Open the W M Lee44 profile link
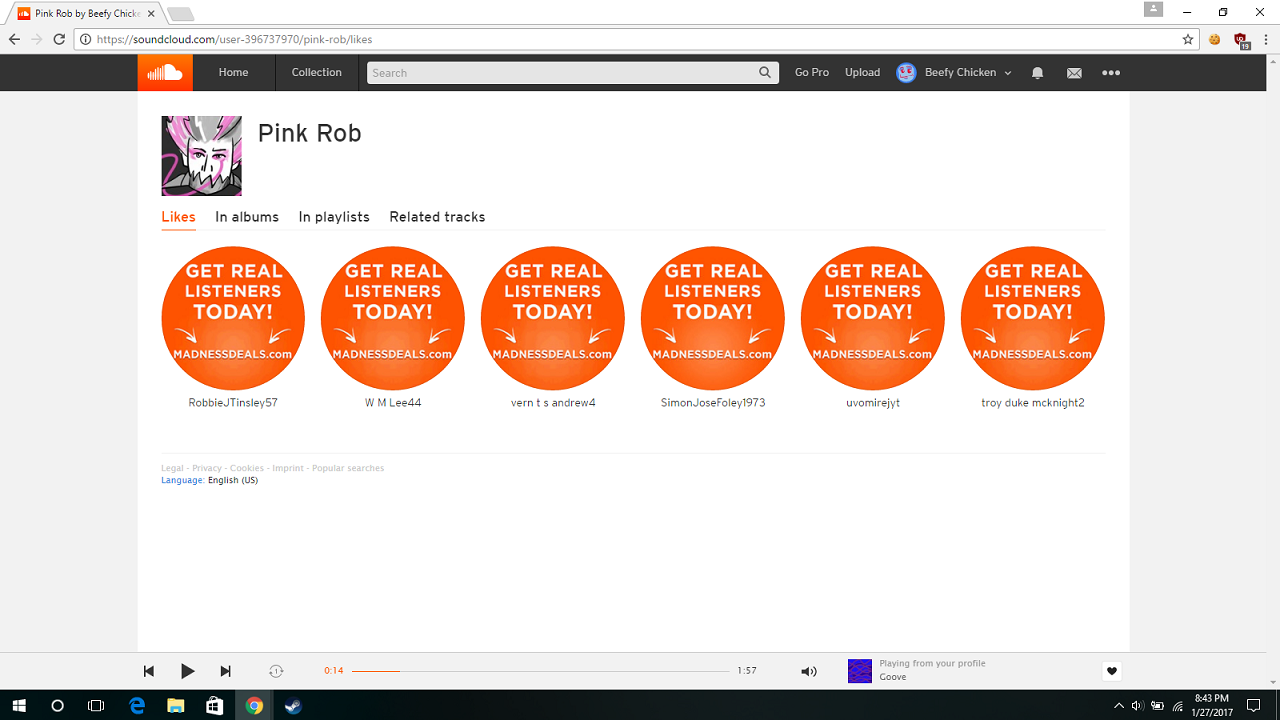The height and width of the screenshot is (720, 1280). [393, 403]
